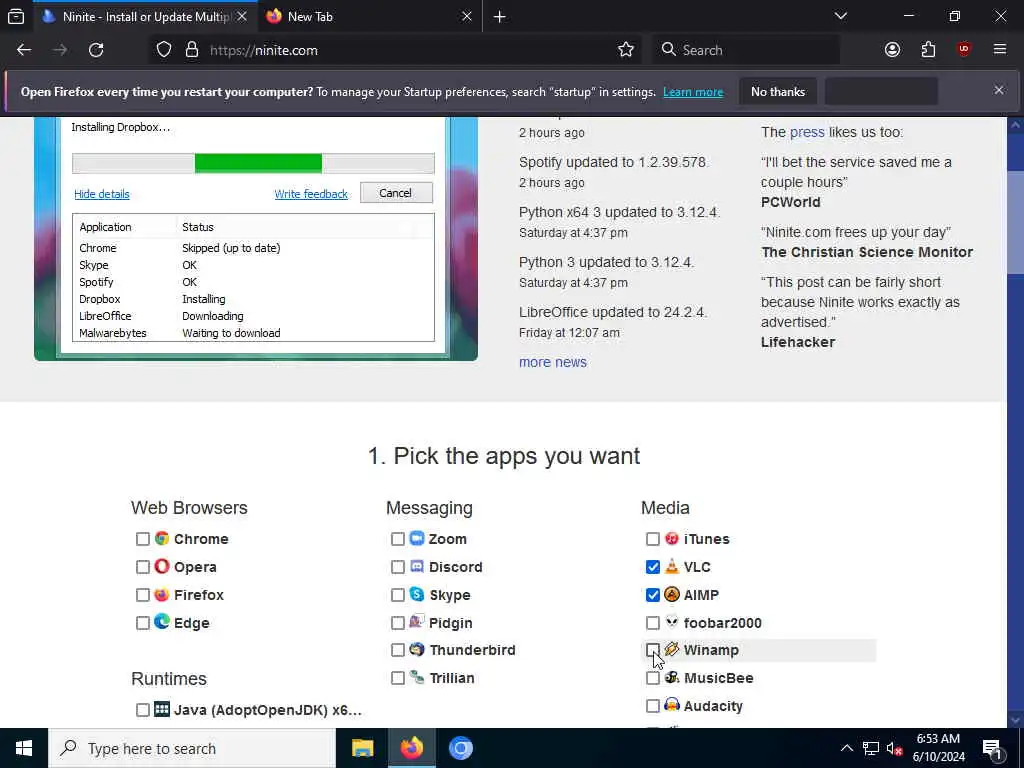Show hidden system tray icons

coord(846,748)
